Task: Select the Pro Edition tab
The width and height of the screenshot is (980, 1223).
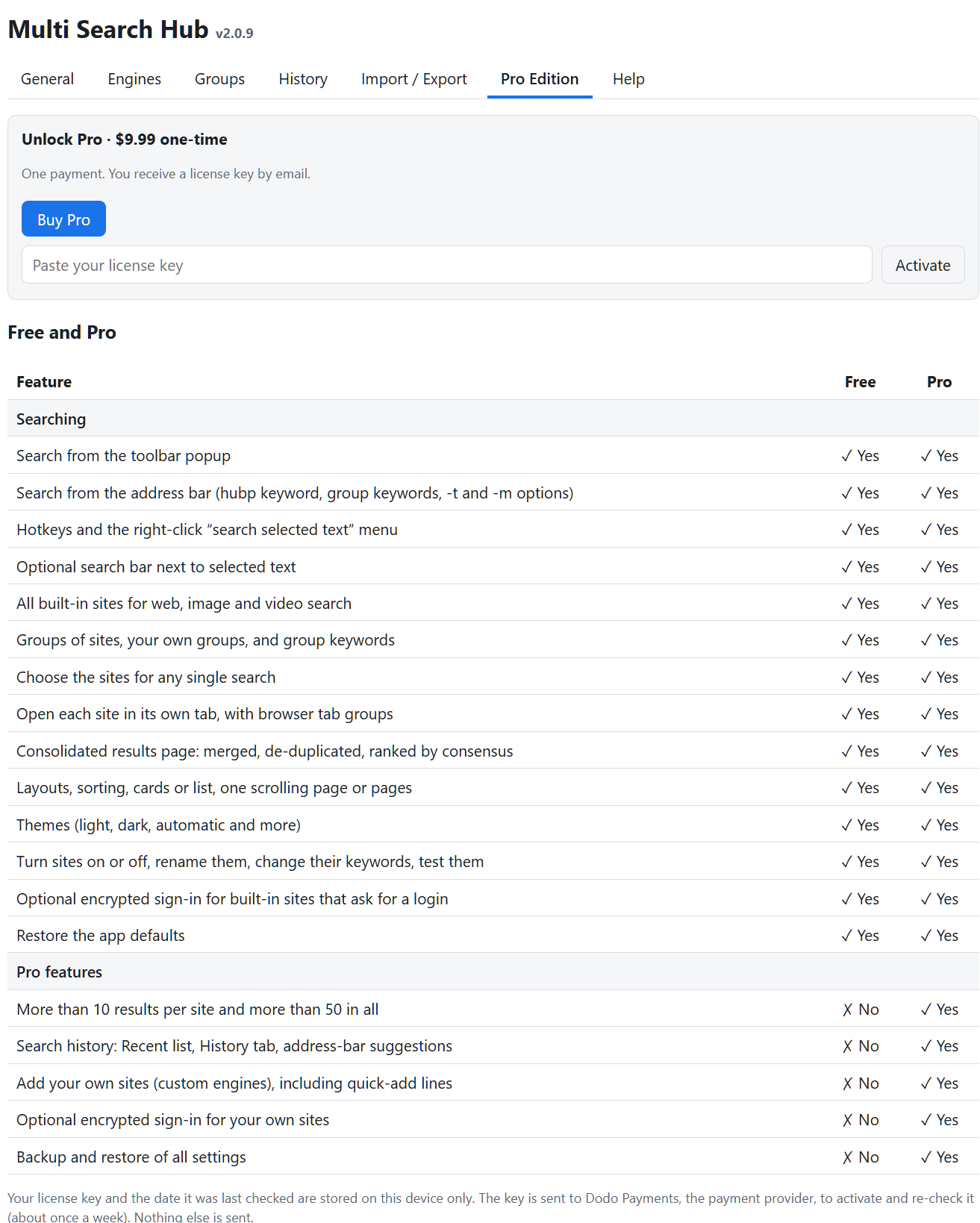Action: coord(540,79)
